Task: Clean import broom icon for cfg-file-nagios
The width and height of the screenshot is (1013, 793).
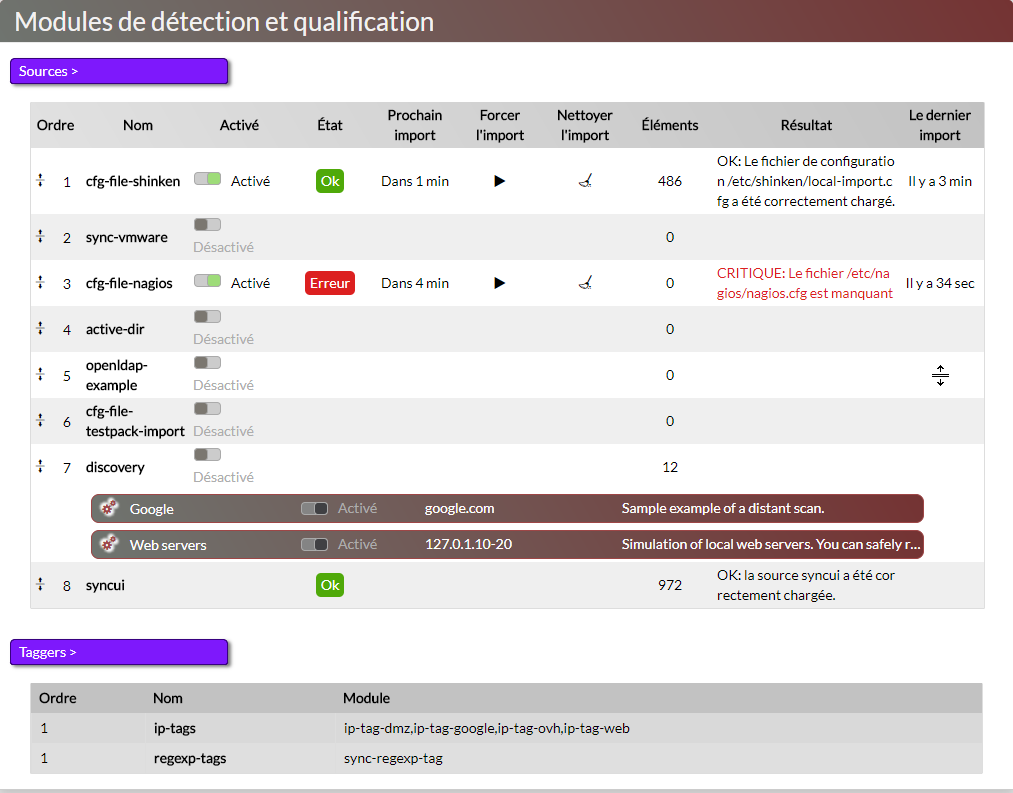Action: click(x=585, y=283)
